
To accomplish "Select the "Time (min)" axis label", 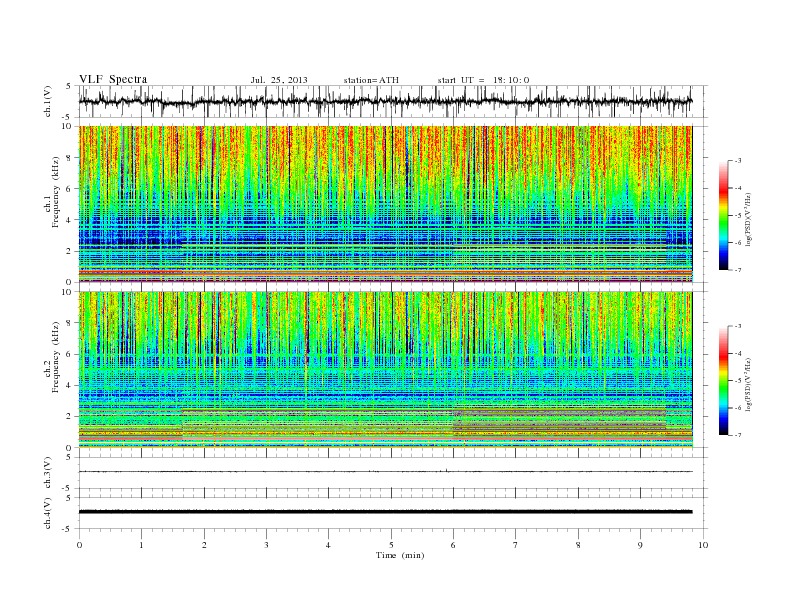I will [x=400, y=555].
